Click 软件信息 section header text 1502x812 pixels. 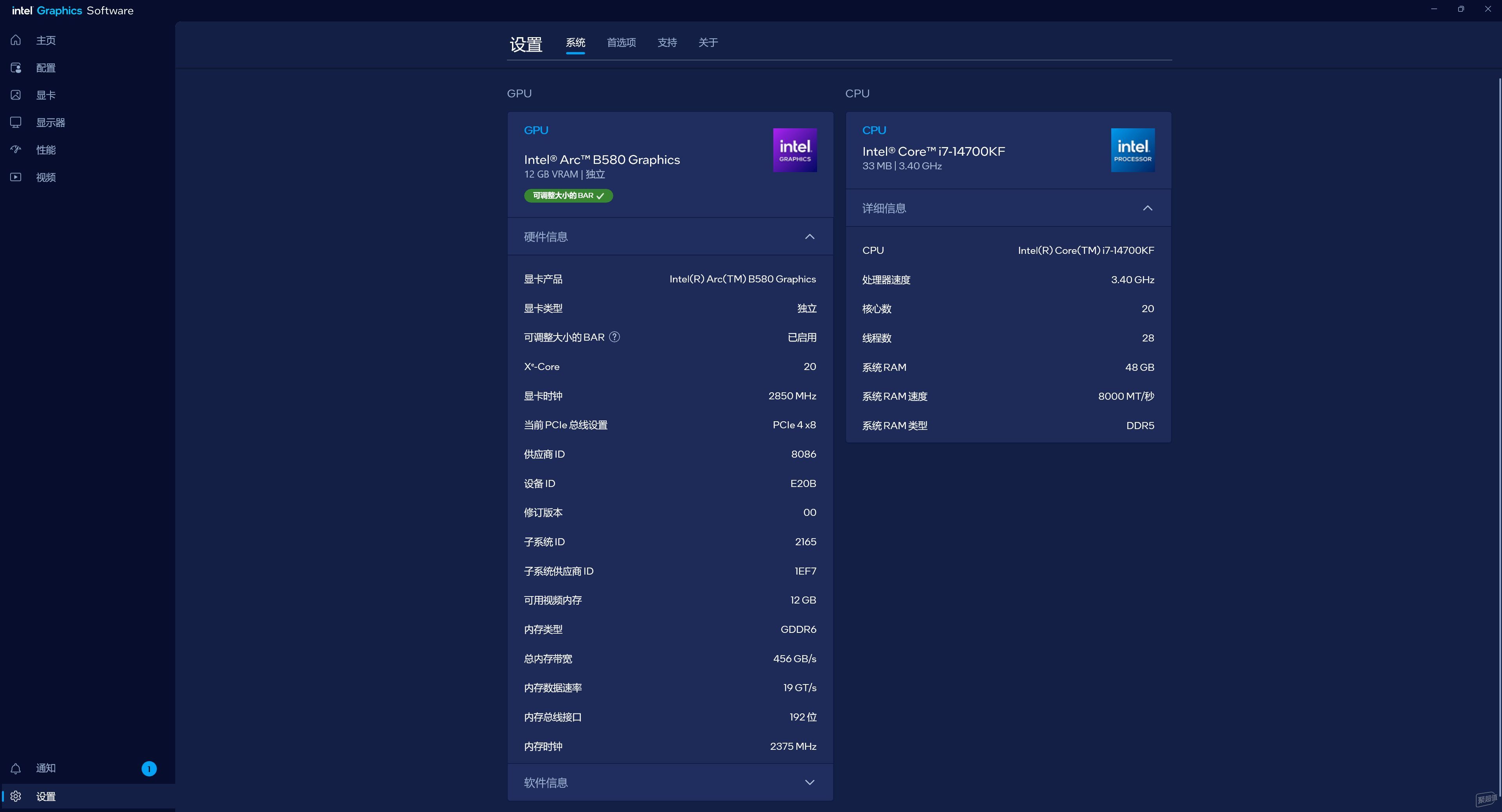click(545, 783)
